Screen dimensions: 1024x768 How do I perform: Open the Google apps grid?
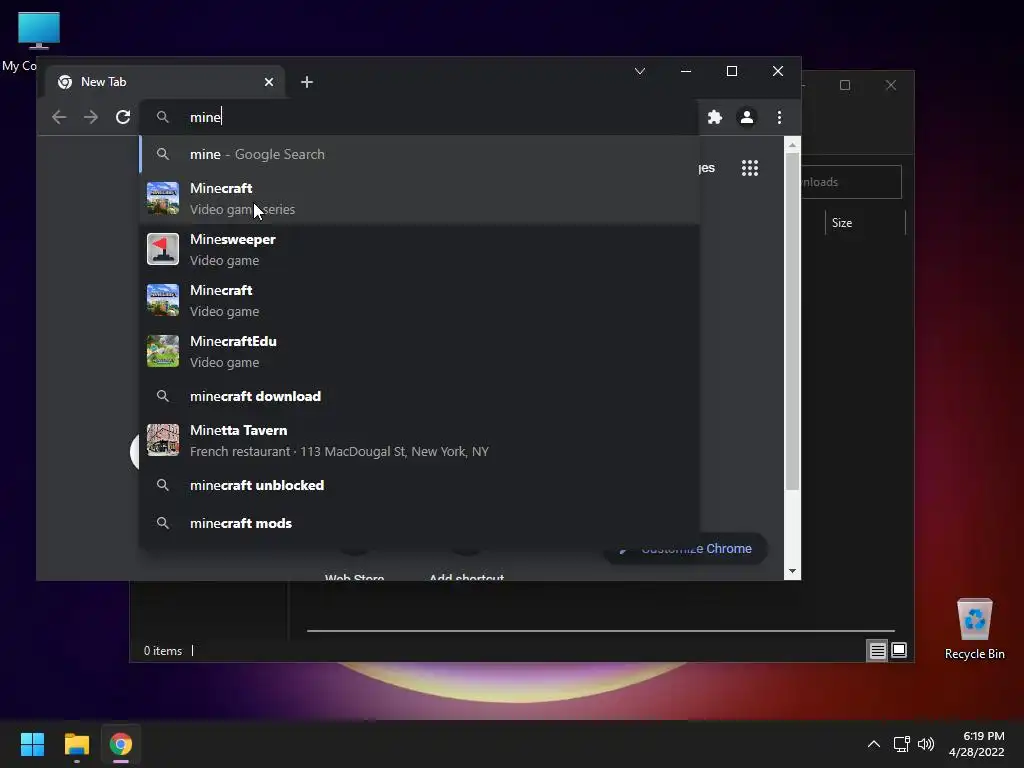point(750,168)
